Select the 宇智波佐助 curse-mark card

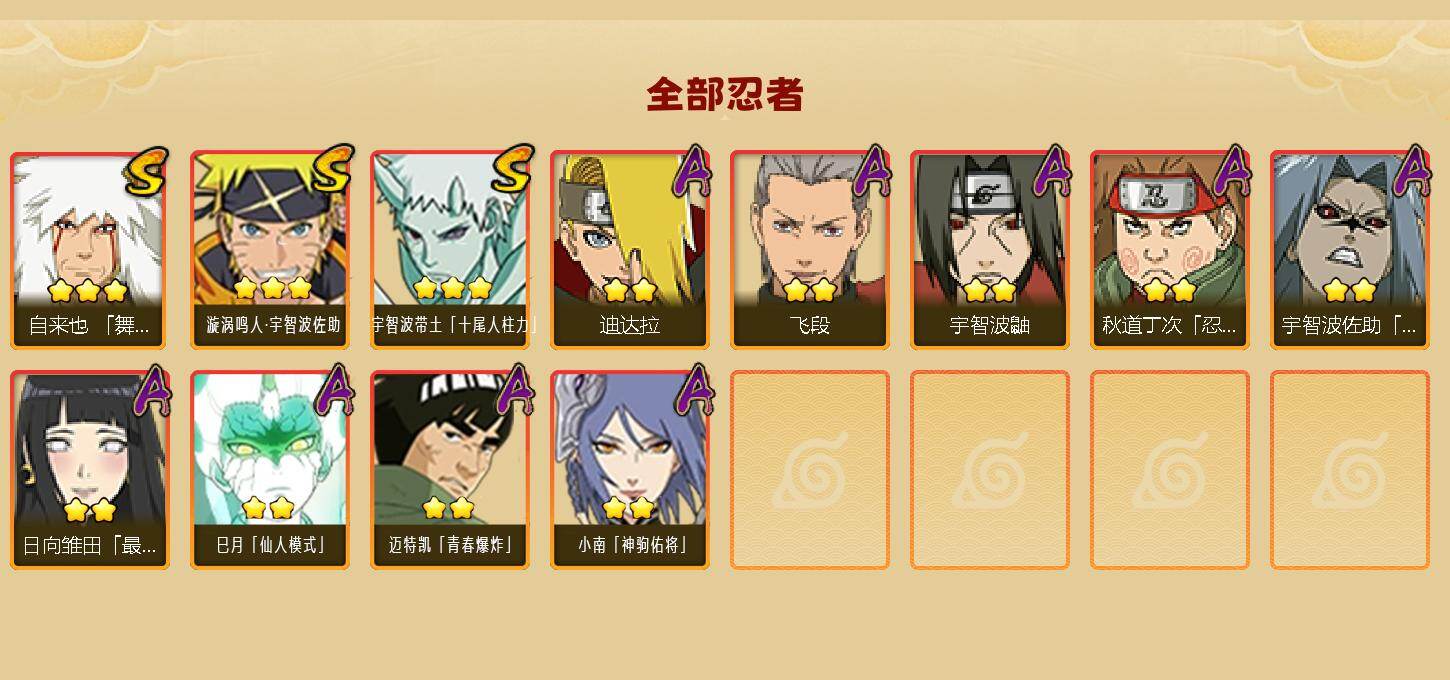1350,250
